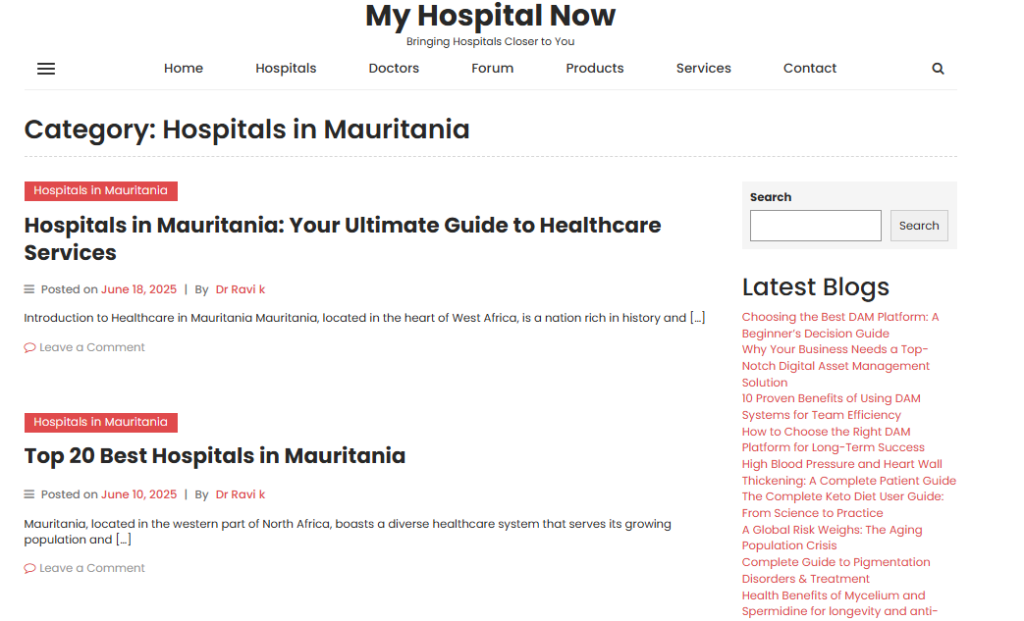
Task: Click Leave a Comment under Ultimate Guide post
Action: click(x=92, y=347)
